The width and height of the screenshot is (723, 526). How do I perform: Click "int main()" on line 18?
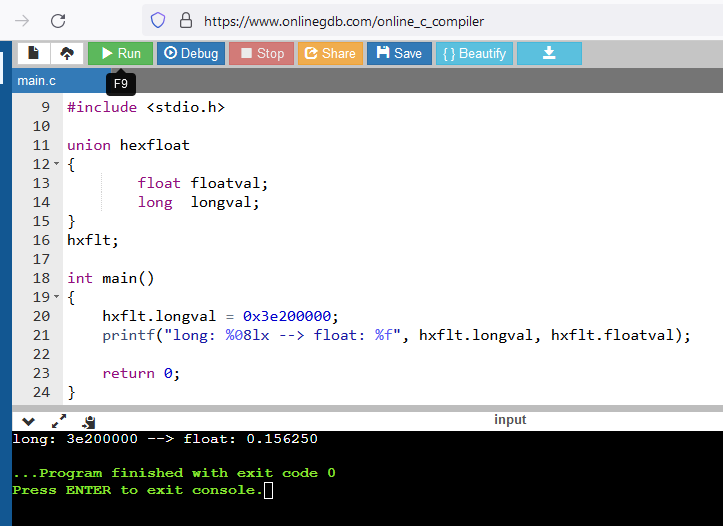coord(111,278)
